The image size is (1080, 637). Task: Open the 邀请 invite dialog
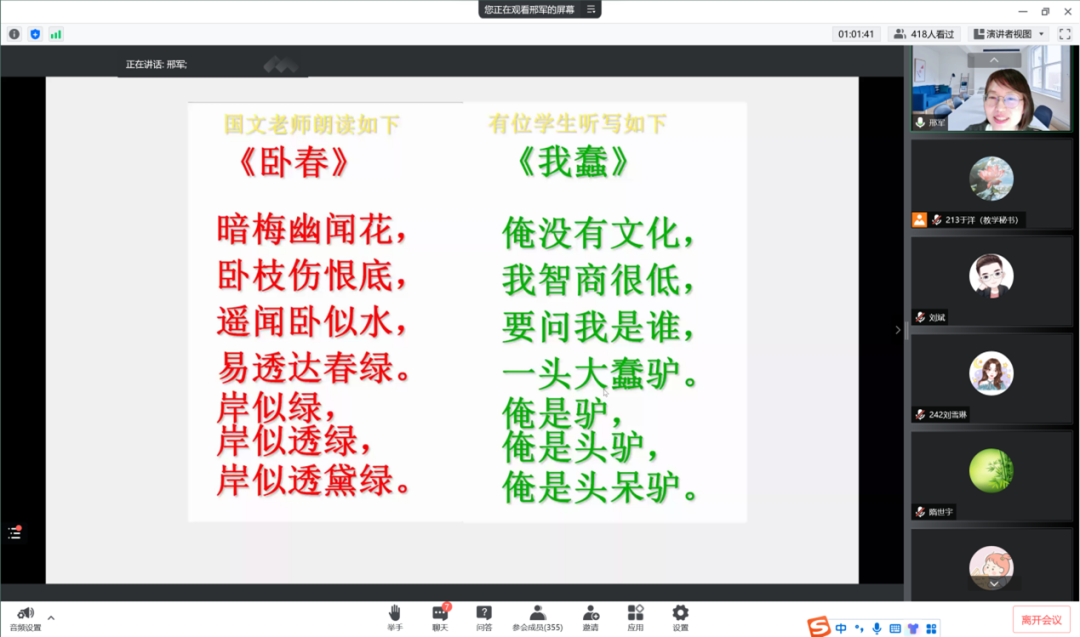(591, 617)
